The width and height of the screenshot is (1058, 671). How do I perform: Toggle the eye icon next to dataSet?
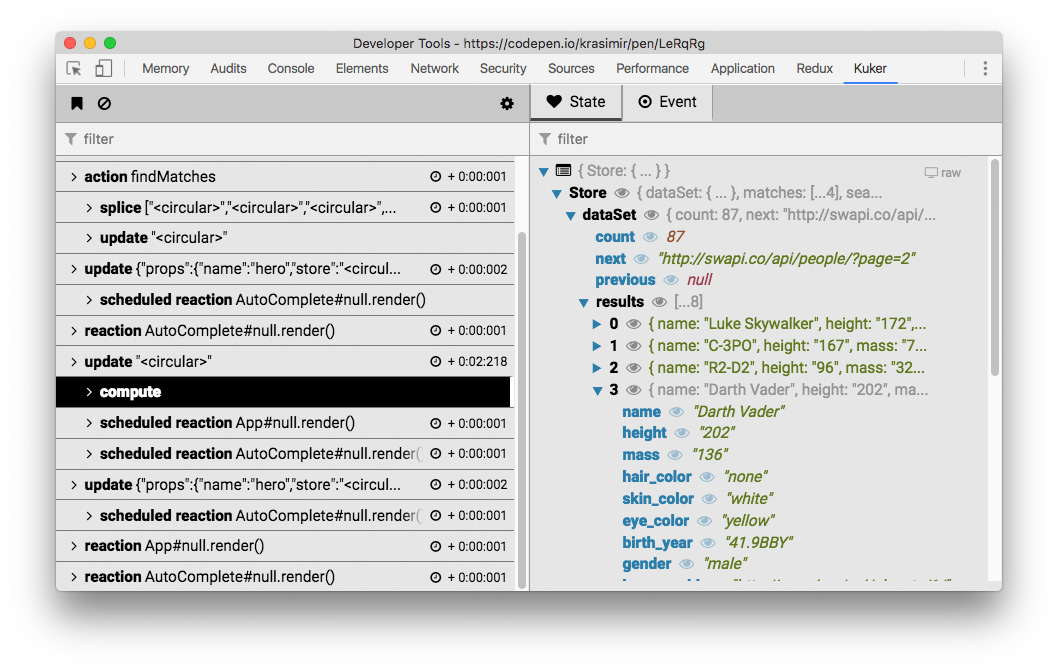click(651, 215)
